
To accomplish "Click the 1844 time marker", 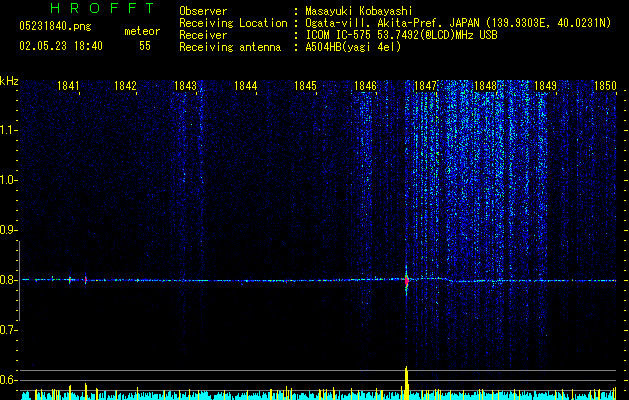I will tap(246, 86).
